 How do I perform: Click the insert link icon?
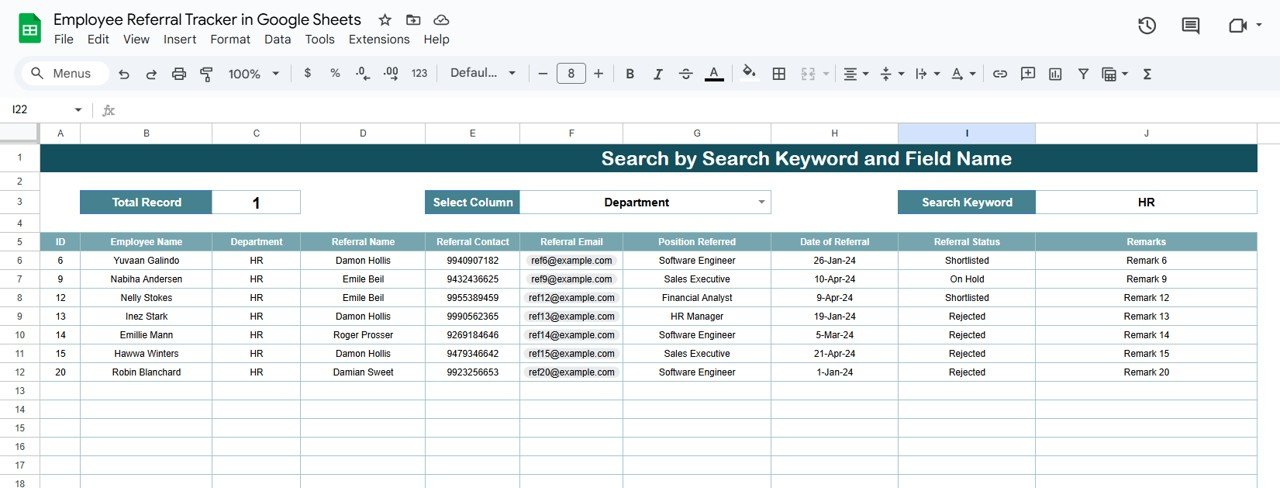[999, 74]
